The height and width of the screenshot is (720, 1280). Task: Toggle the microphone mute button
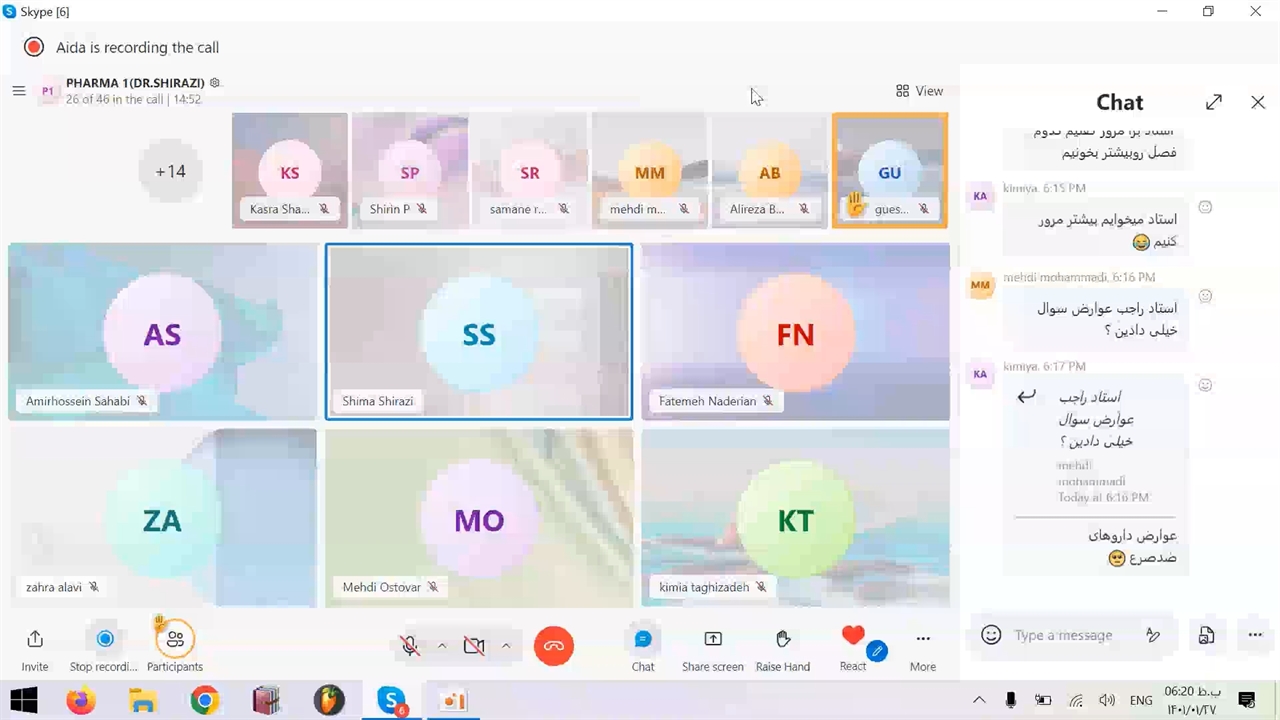(x=410, y=646)
